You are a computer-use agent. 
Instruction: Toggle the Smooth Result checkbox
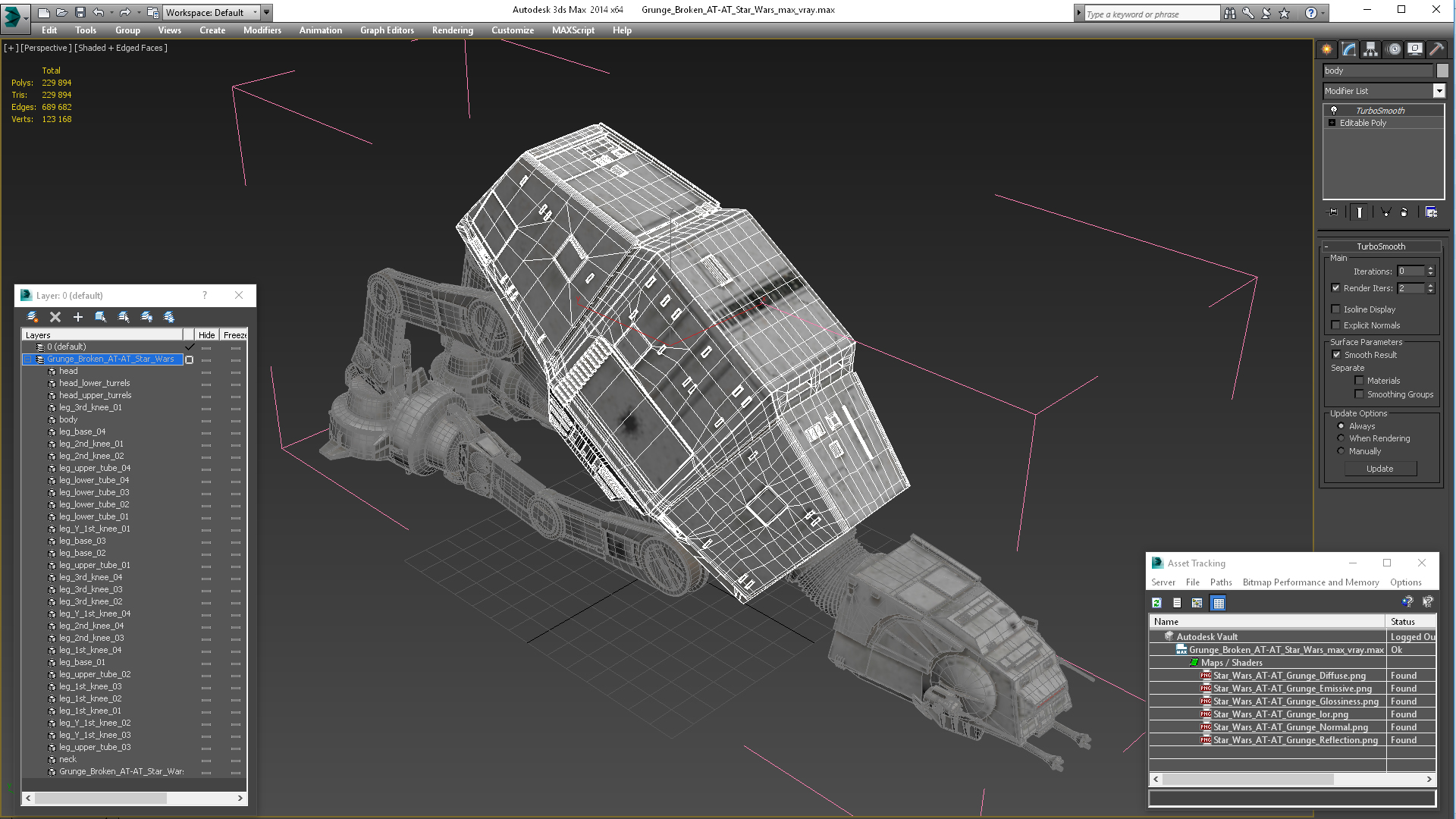1337,355
